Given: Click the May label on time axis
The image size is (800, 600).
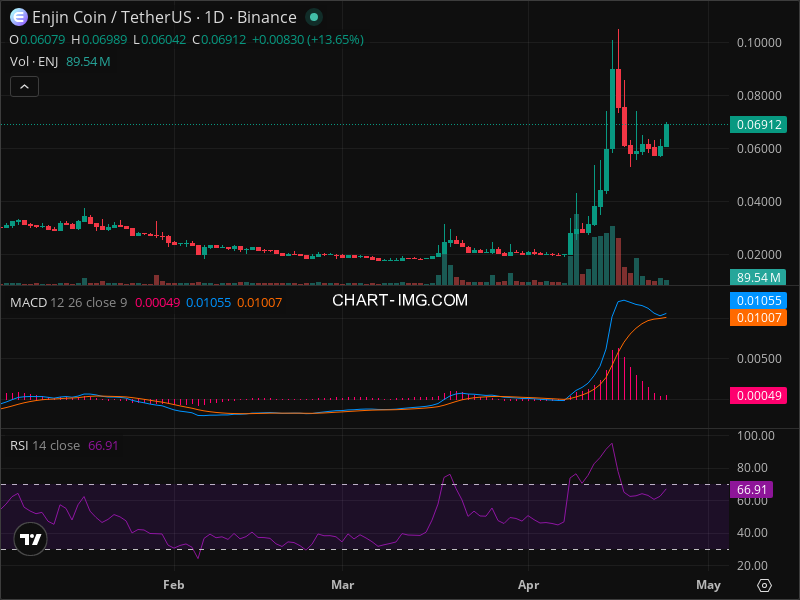Looking at the screenshot, I should (x=708, y=585).
